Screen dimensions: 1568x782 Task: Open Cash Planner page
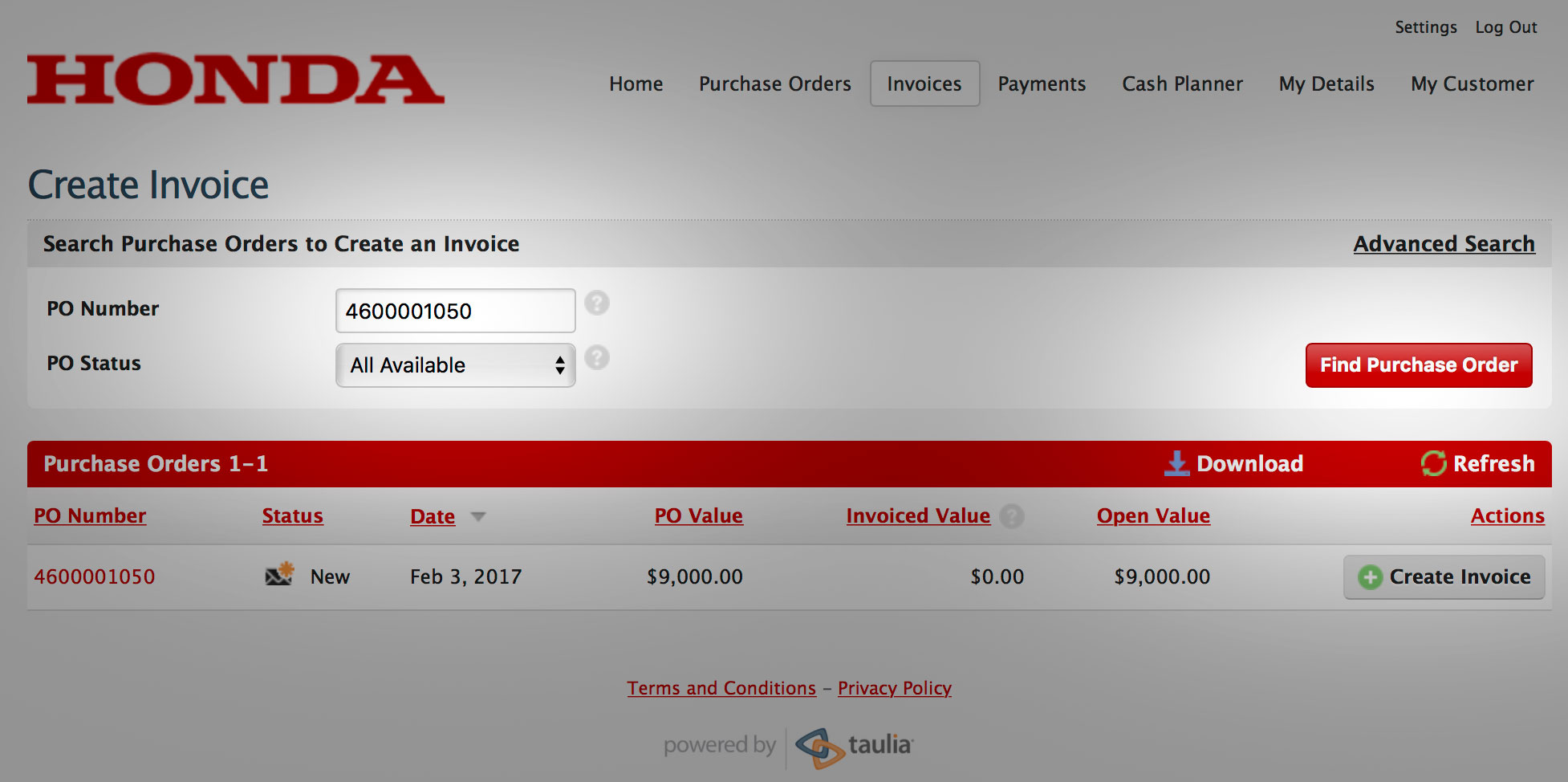click(1182, 83)
